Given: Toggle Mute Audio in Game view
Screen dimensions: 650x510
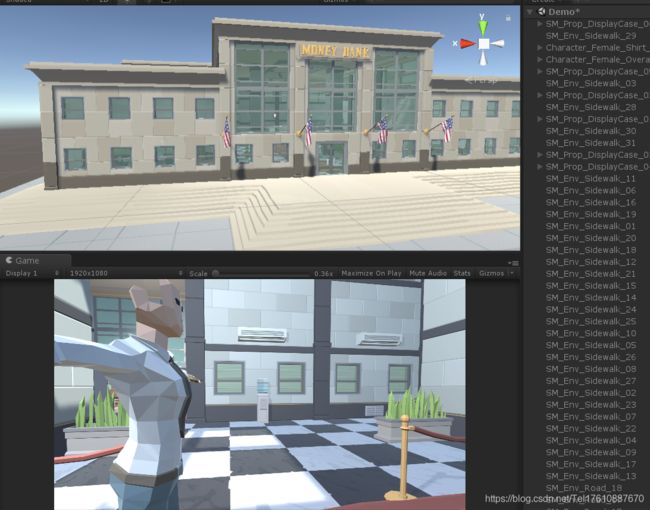Looking at the screenshot, I should pos(428,273).
